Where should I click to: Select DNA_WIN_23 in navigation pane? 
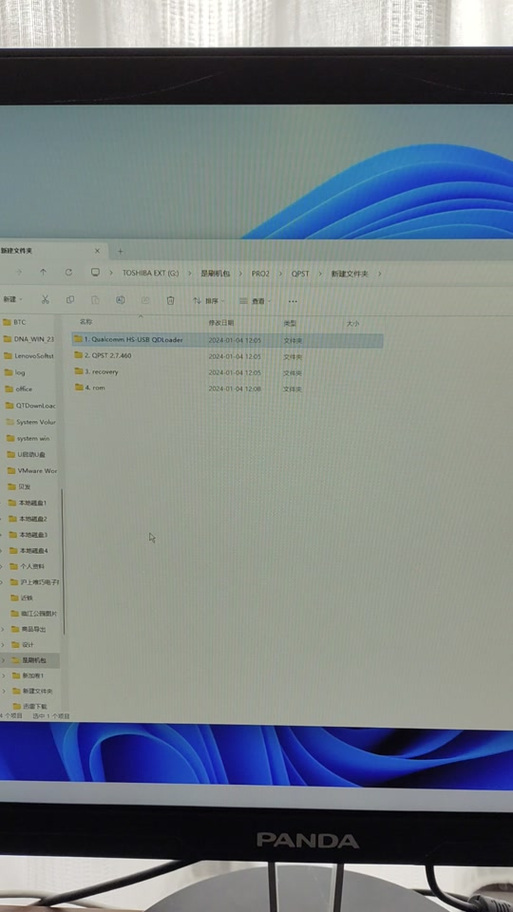pos(29,339)
